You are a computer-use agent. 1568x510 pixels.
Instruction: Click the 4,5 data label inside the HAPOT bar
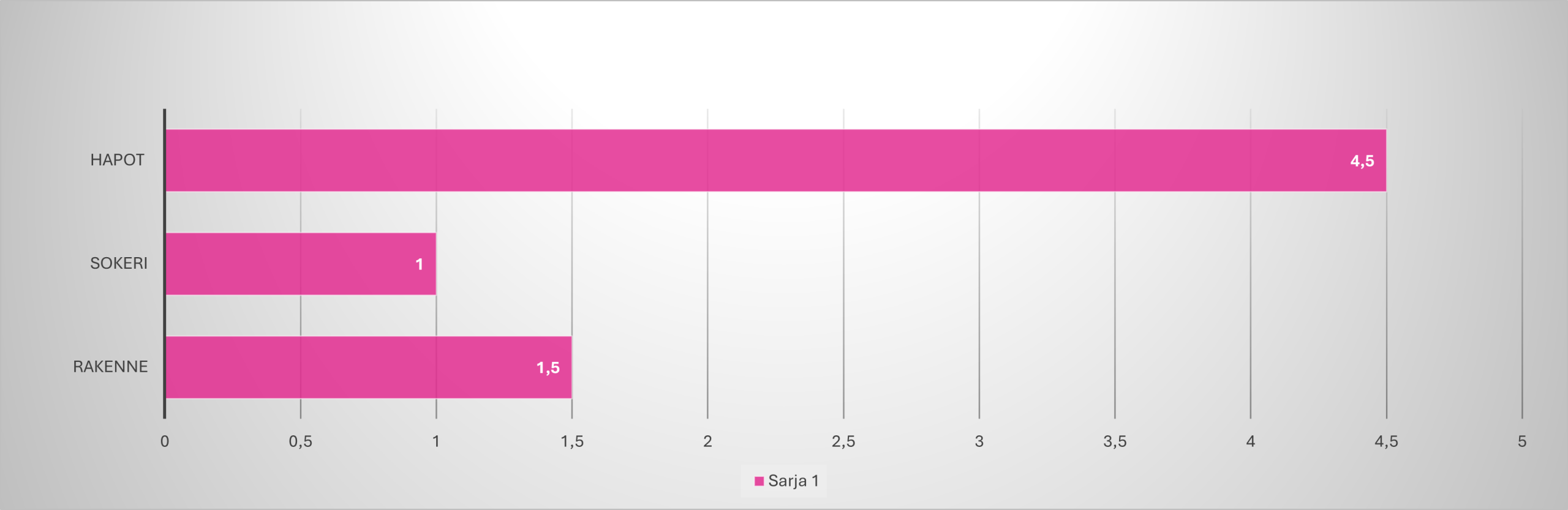pyautogui.click(x=1362, y=161)
